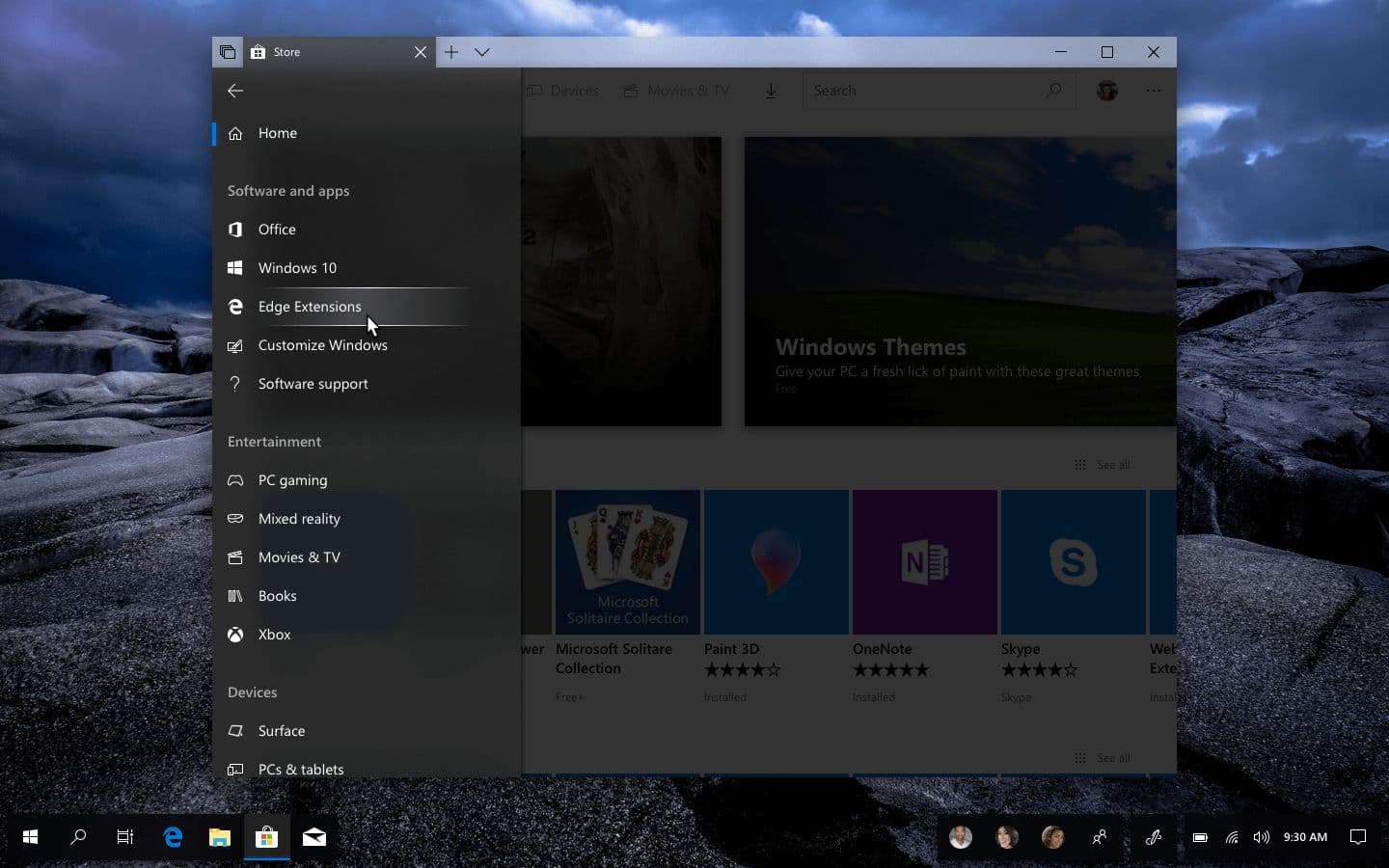The height and width of the screenshot is (868, 1389).
Task: Click the See all link above the app tiles
Action: coord(1111,464)
